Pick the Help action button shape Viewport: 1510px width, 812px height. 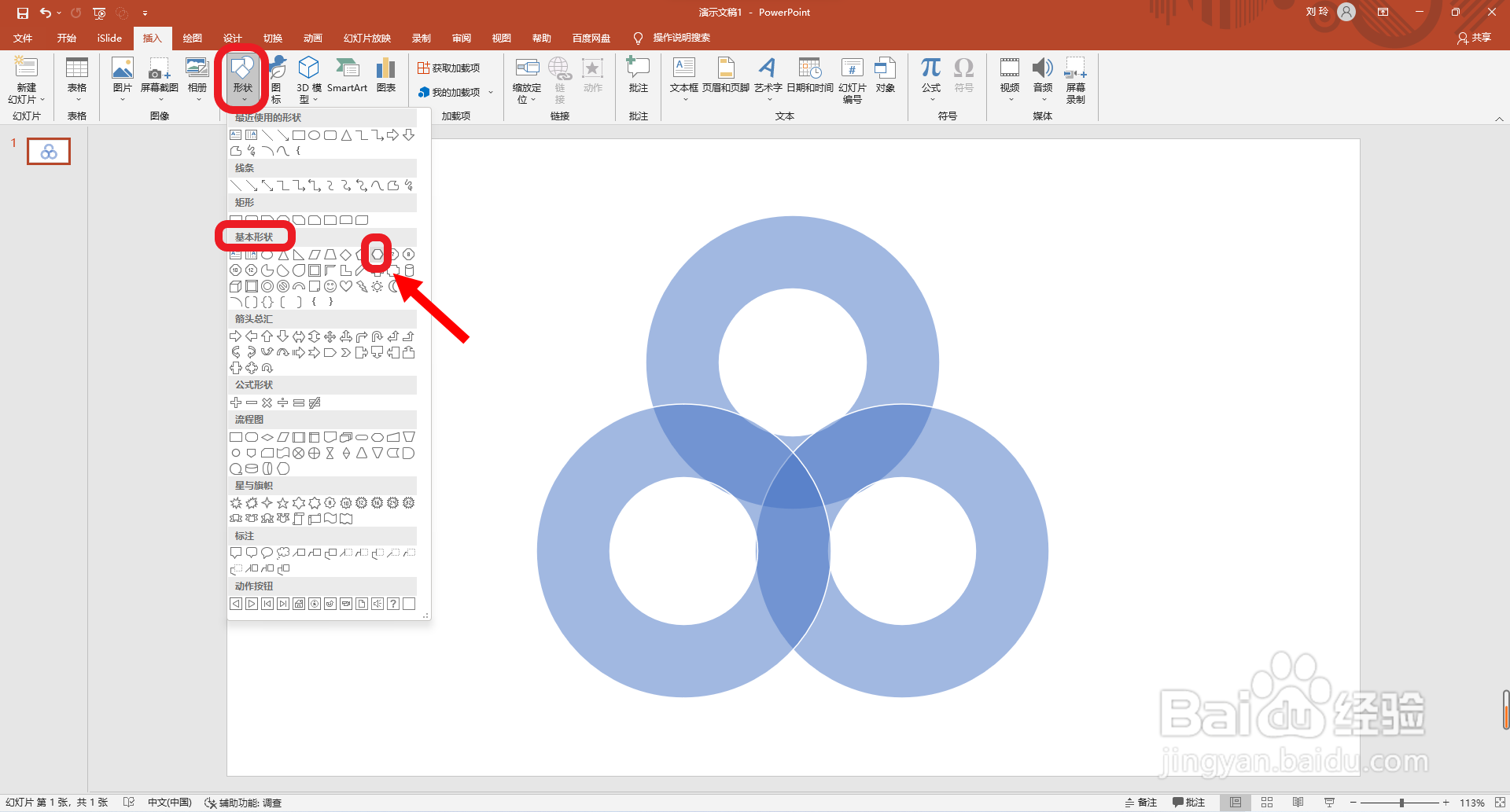point(393,604)
